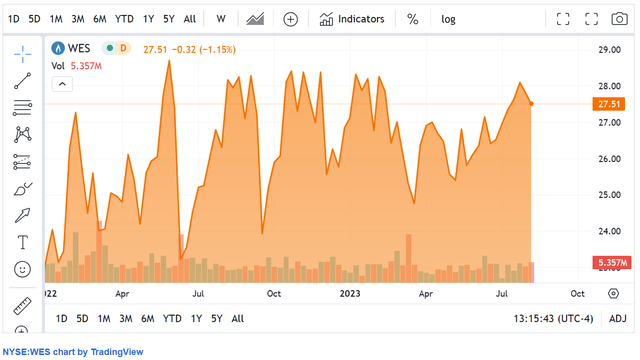This screenshot has width=640, height=360.
Task: Click the red 5.357M volume label
Action: click(x=612, y=262)
